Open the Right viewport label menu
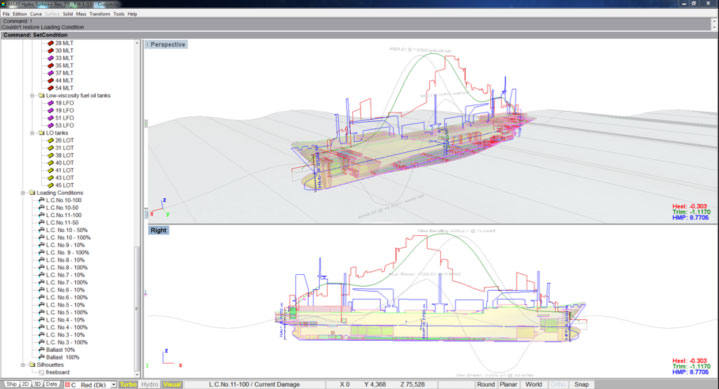This screenshot has height=389, width=719. pos(158,230)
